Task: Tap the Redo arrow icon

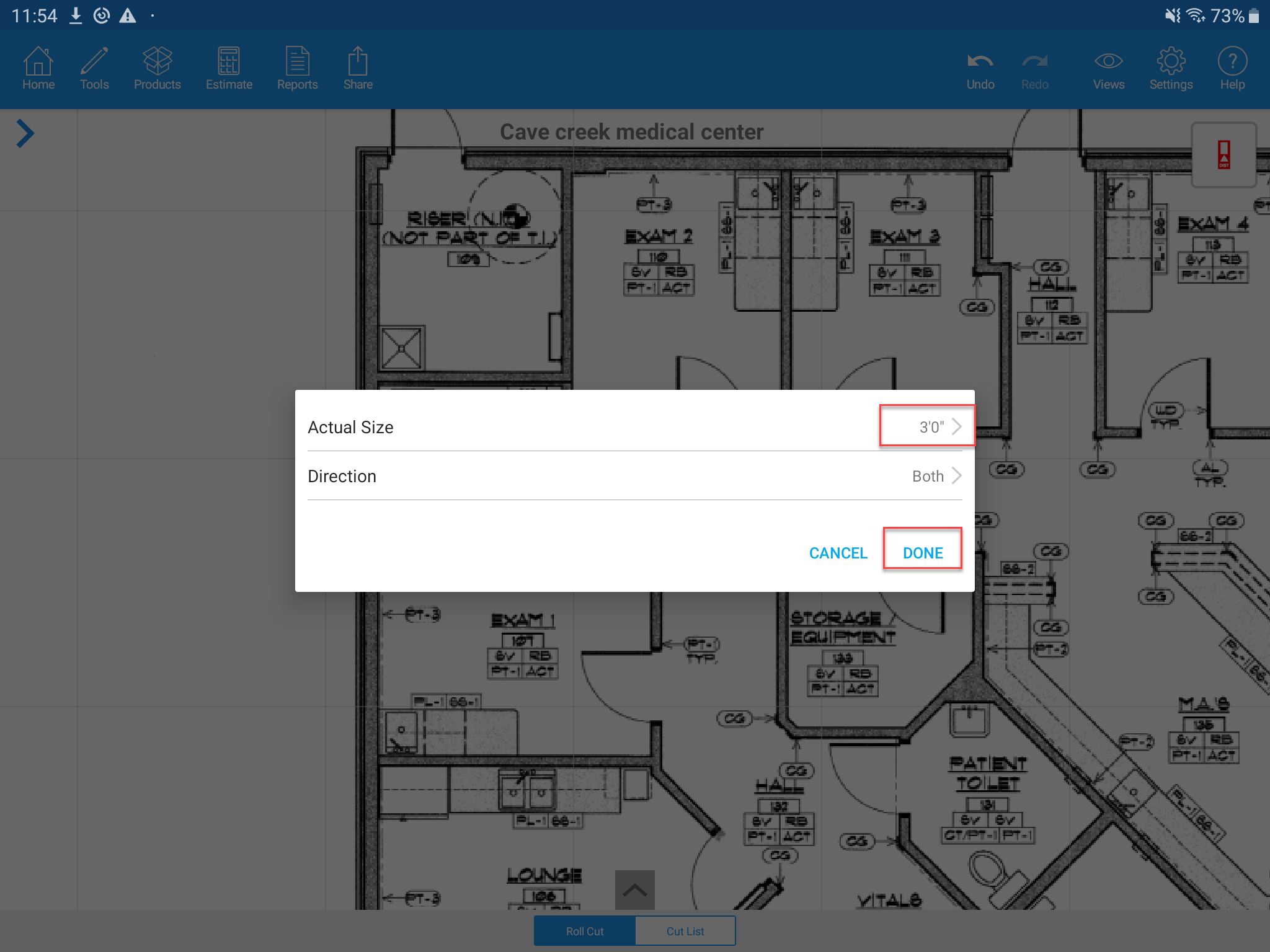Action: [x=1034, y=68]
